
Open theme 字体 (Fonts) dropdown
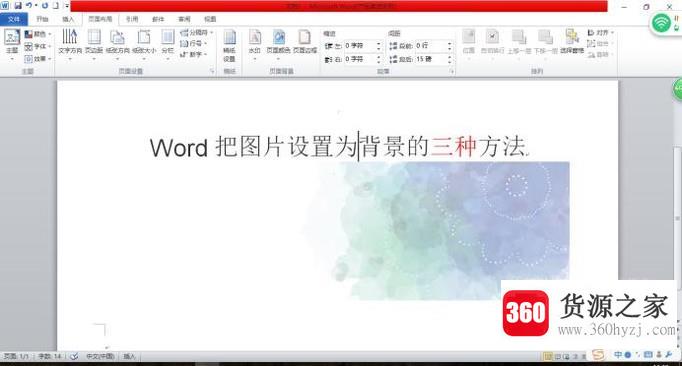click(38, 46)
